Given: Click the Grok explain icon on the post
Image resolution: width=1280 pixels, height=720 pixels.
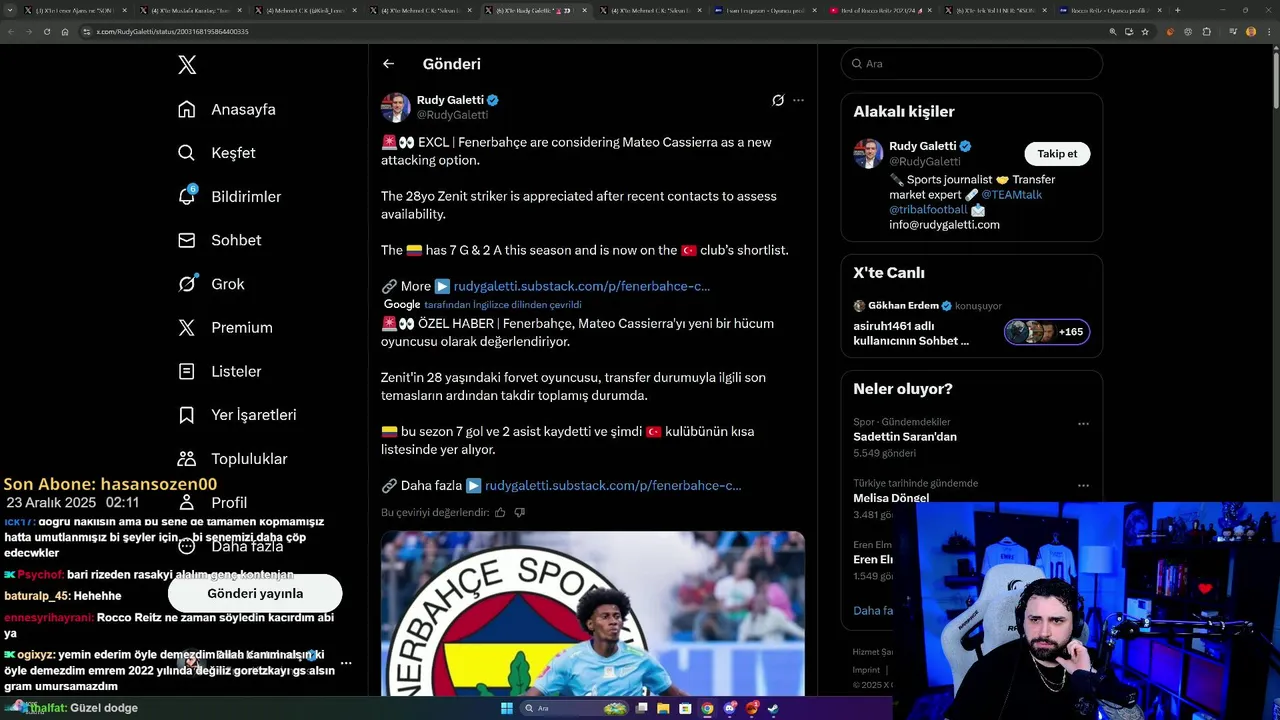Looking at the screenshot, I should [x=778, y=100].
